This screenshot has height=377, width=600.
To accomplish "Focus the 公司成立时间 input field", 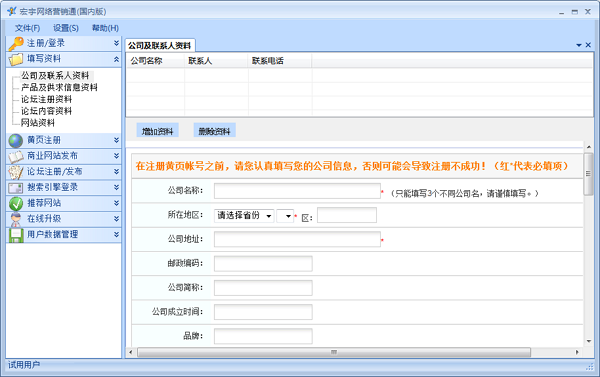I will point(263,312).
